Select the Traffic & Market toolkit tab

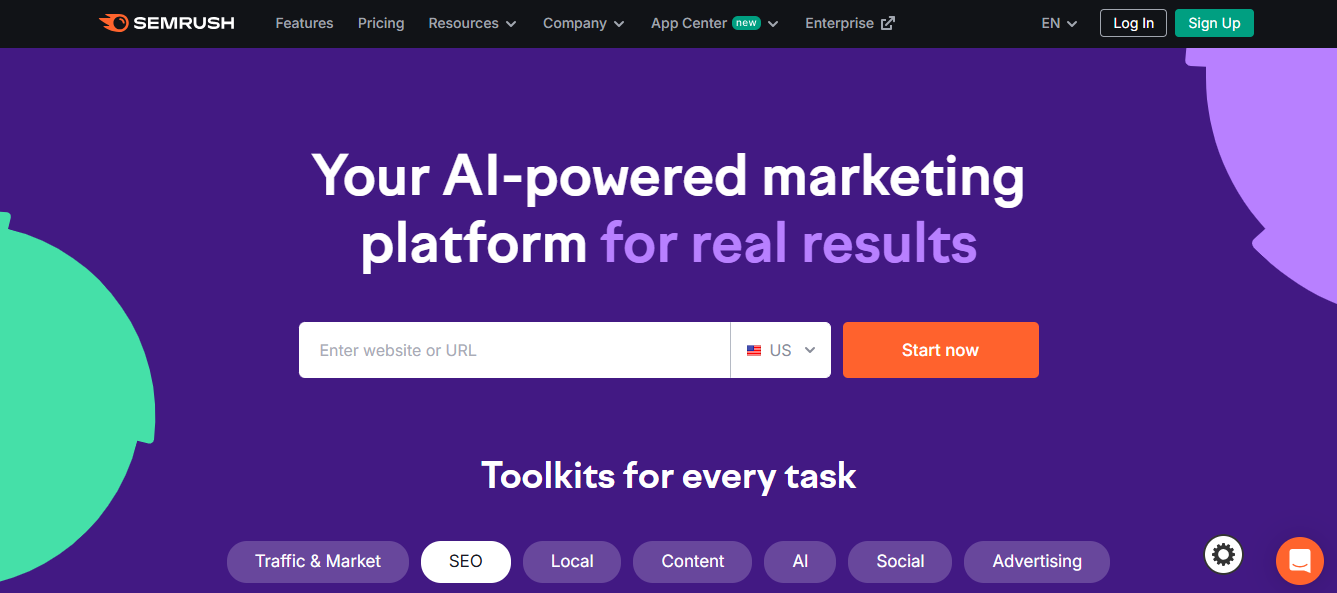(318, 561)
